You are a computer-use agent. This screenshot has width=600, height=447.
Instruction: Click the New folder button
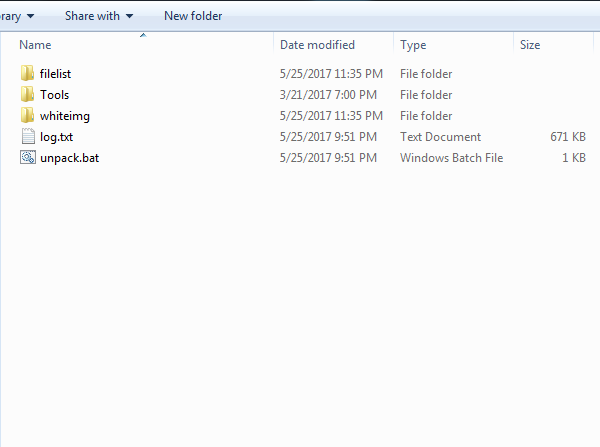pyautogui.click(x=193, y=16)
